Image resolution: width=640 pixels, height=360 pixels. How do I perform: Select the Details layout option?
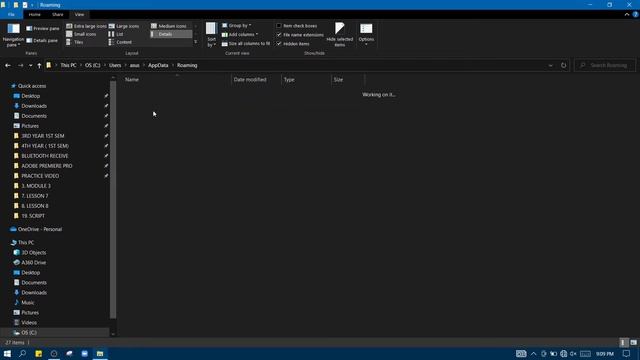point(171,34)
